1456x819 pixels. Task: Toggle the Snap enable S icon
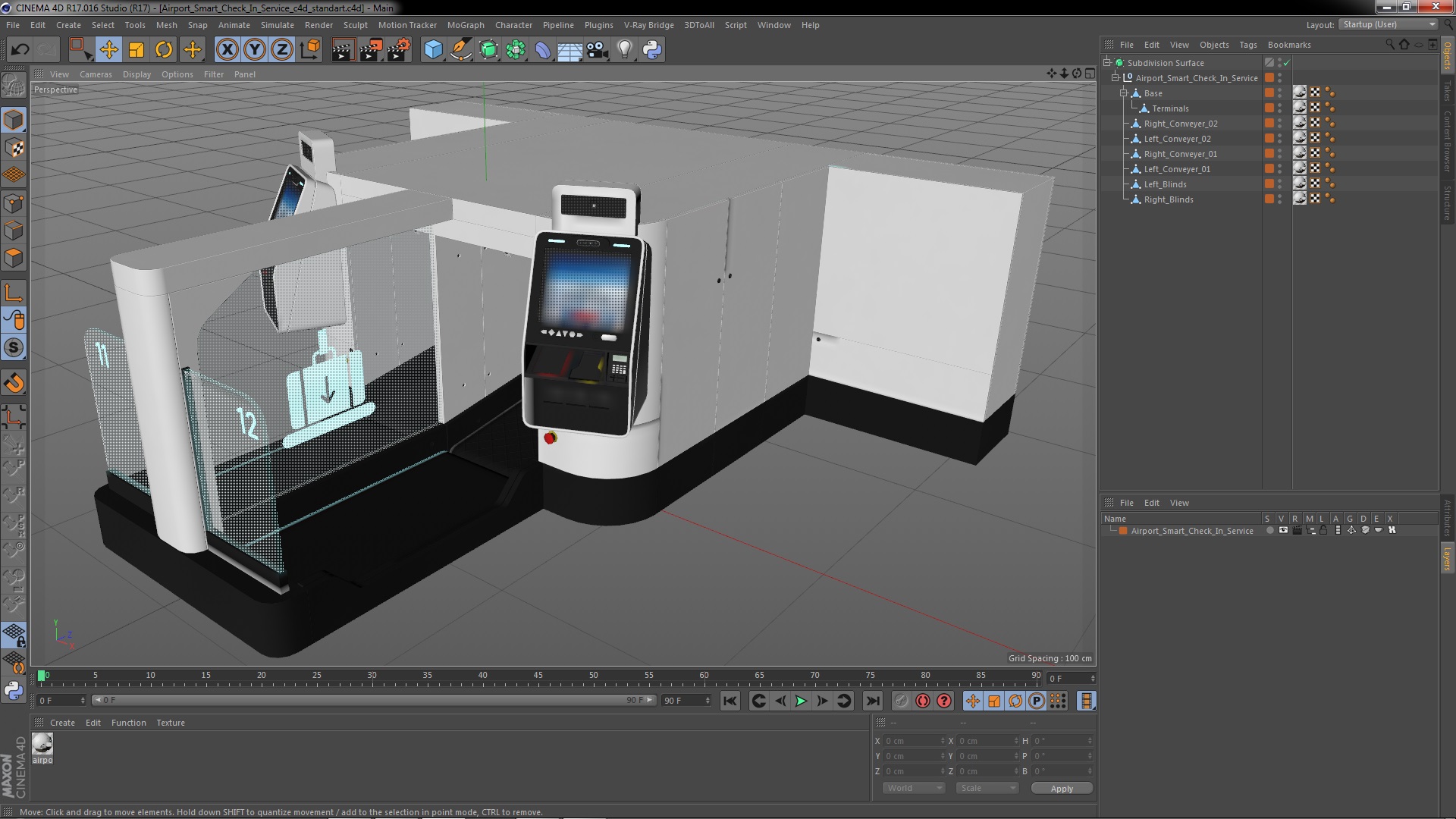point(14,348)
